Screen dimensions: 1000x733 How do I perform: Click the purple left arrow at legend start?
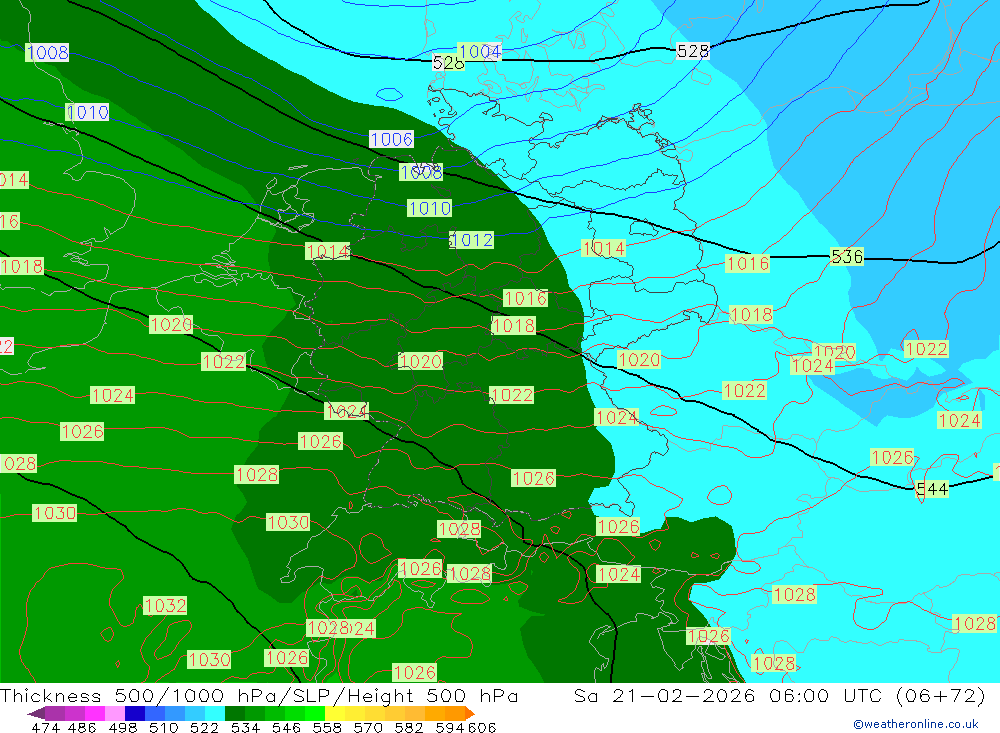tap(36, 713)
